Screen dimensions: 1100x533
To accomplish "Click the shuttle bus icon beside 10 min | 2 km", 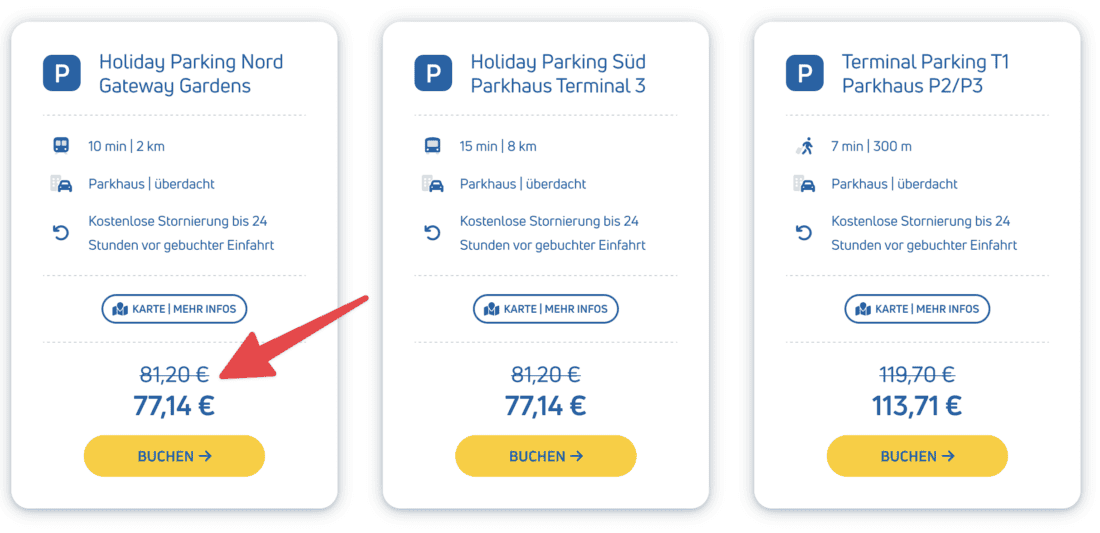I will 62,146.
